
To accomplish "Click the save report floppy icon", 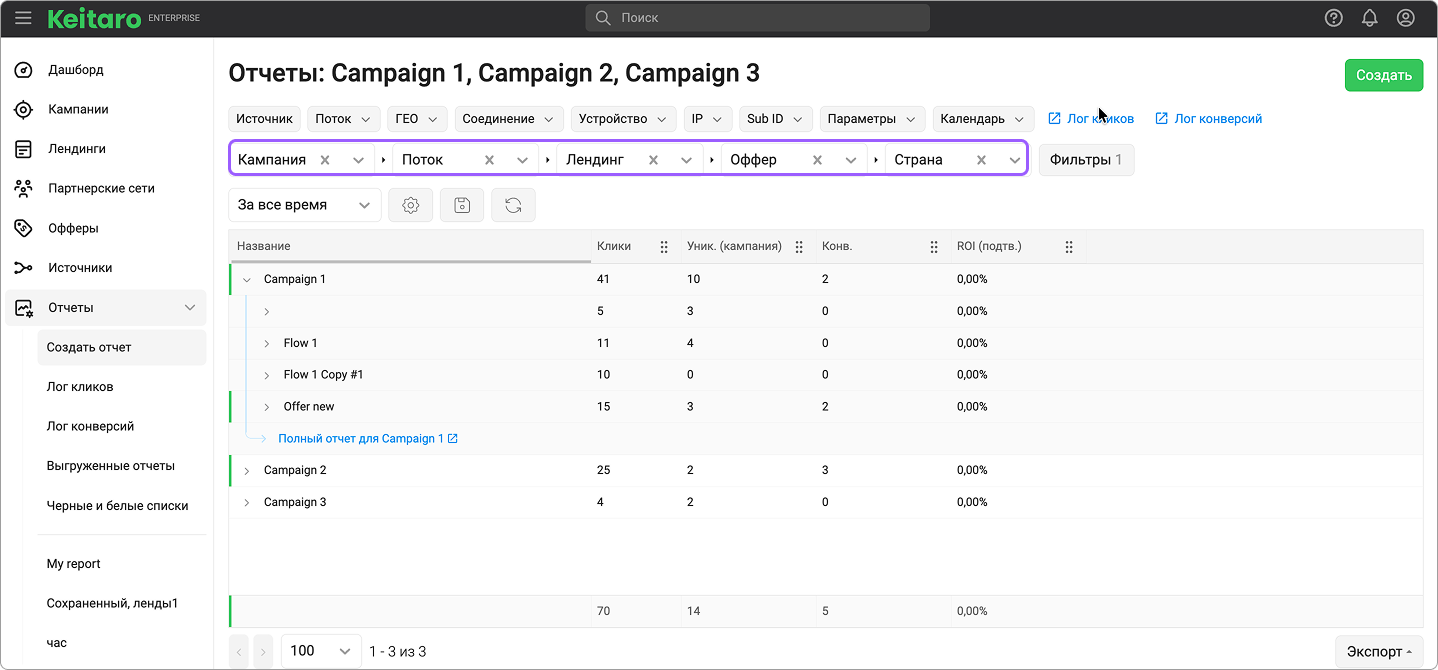I will point(462,205).
